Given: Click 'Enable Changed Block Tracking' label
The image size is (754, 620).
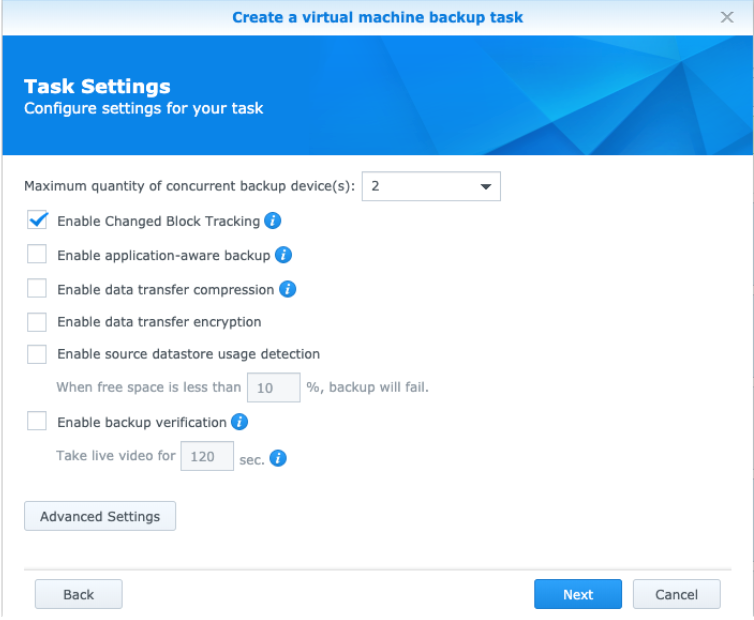Looking at the screenshot, I should [x=159, y=221].
